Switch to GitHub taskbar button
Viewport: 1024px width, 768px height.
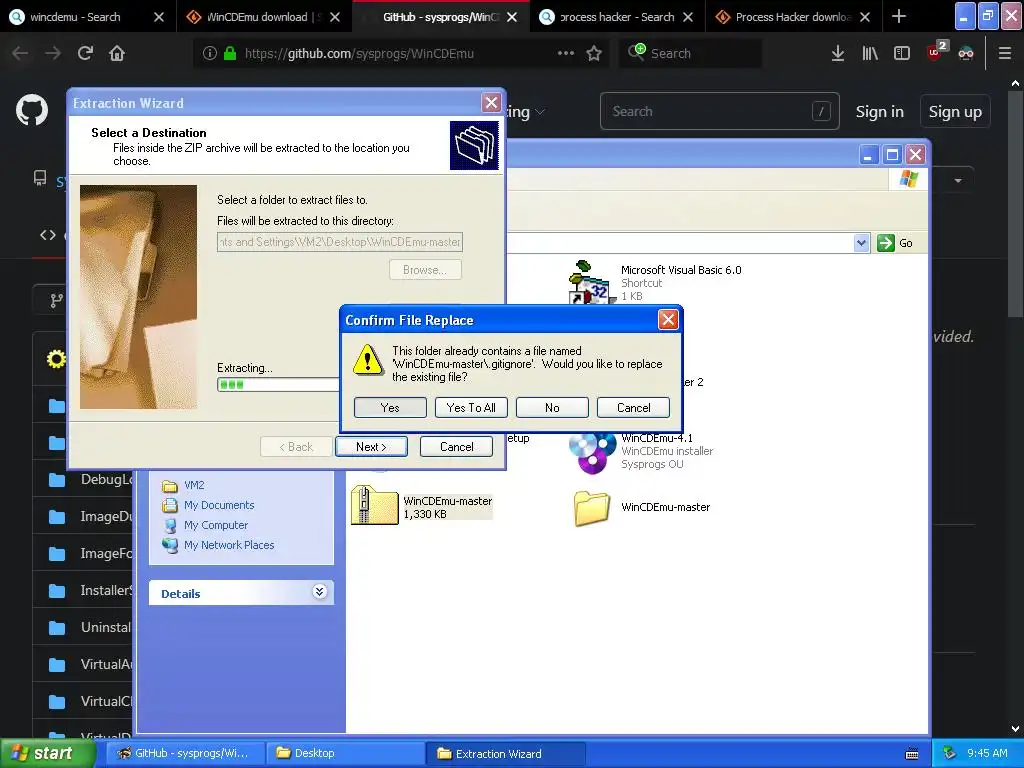coord(184,753)
